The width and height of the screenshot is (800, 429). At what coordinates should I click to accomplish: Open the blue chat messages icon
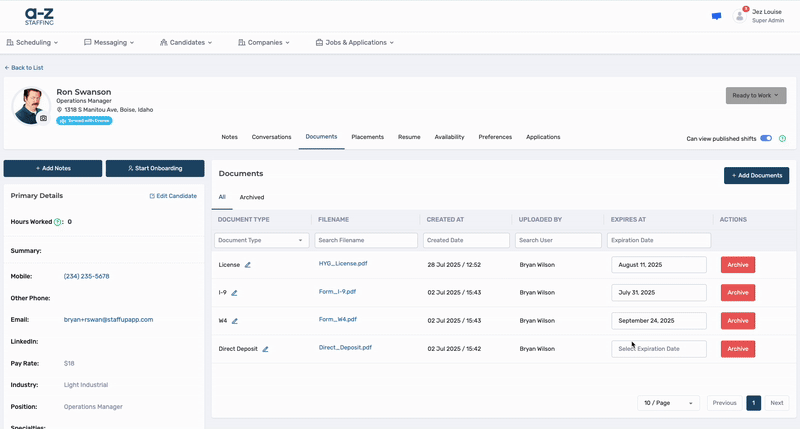click(x=716, y=16)
